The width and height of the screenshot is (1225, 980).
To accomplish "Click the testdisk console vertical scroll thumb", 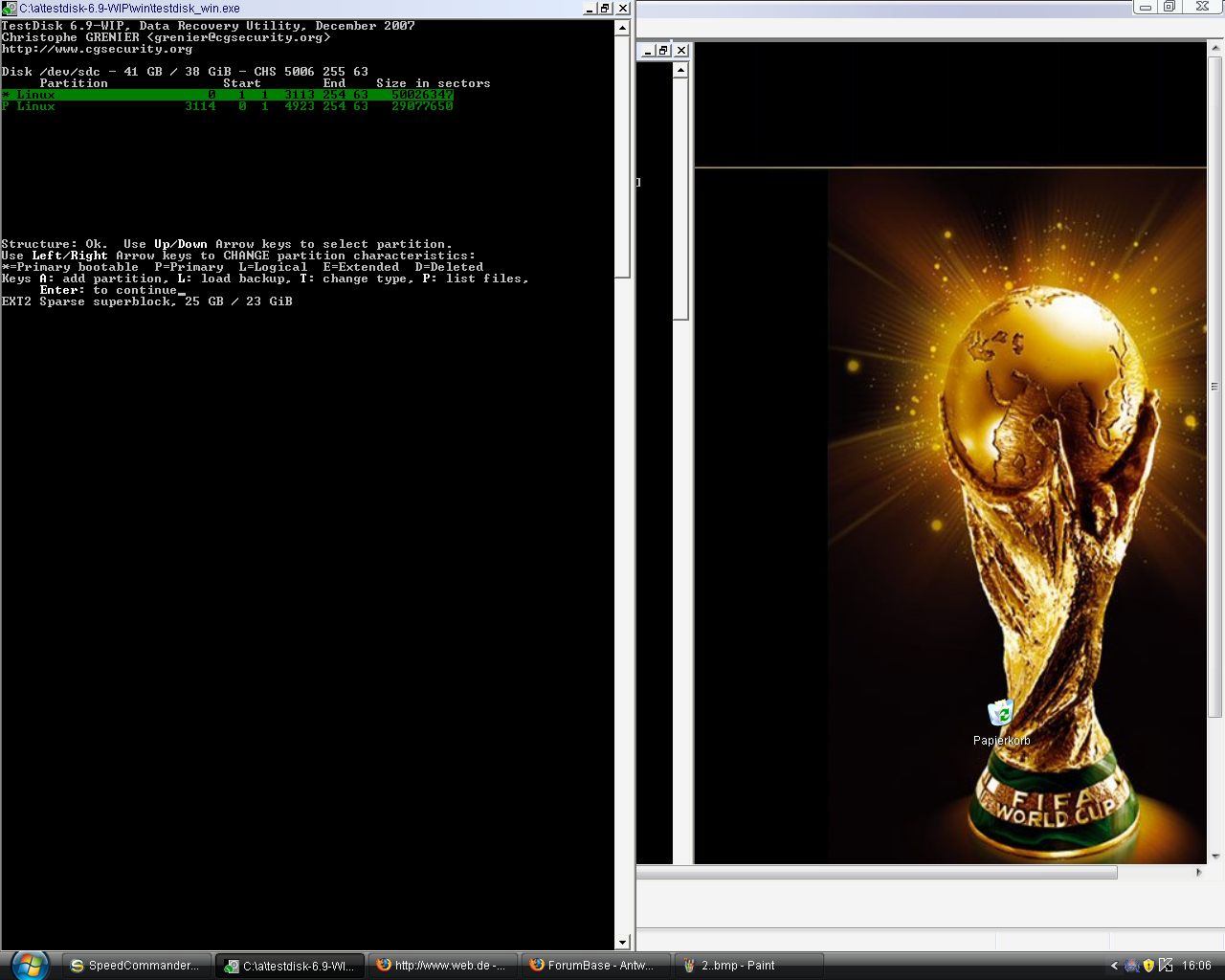I will click(x=622, y=157).
